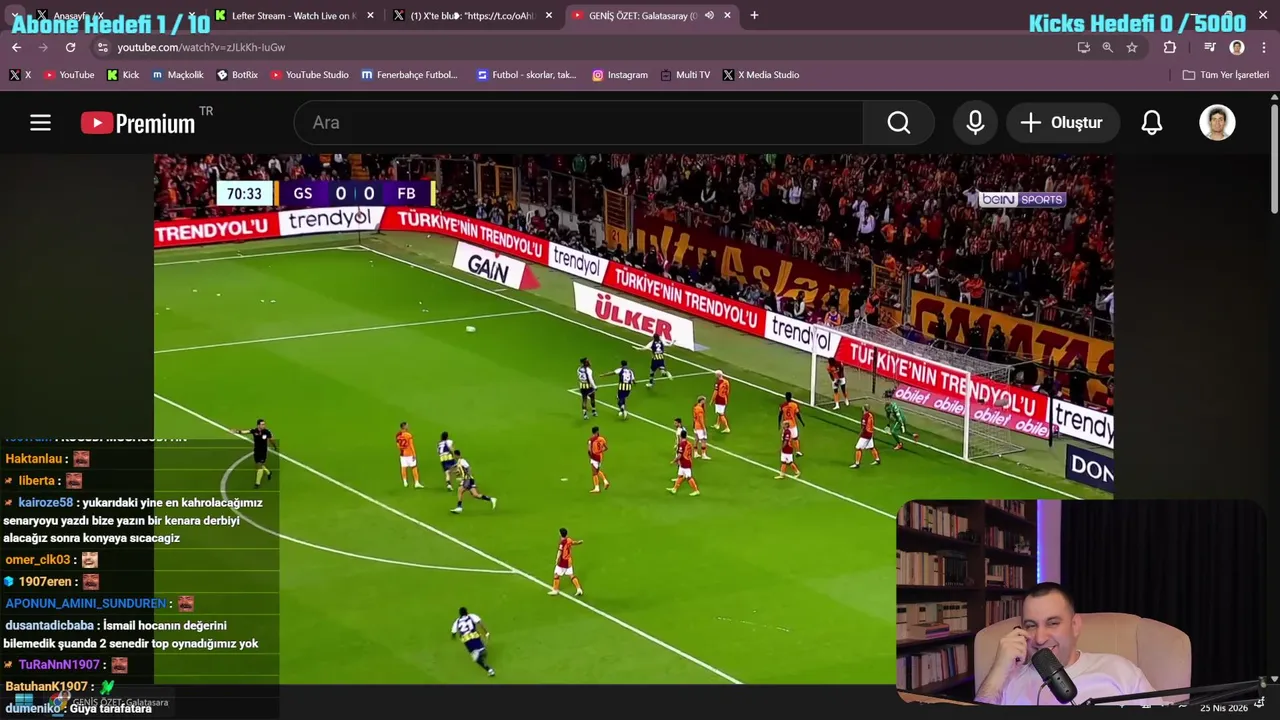Screen dimensions: 1280x720
Task: Mute the GENİŞ ÖZET tab speaker icon
Action: coord(709,15)
